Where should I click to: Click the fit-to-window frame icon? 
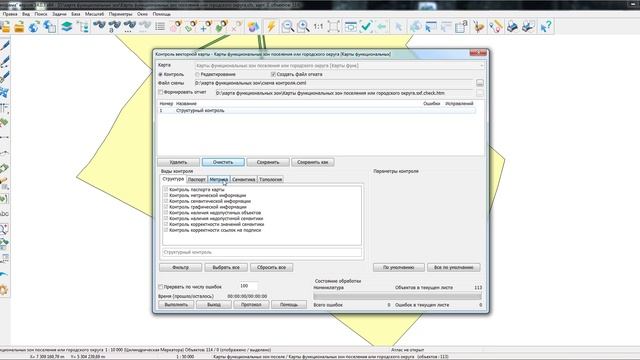click(x=334, y=27)
